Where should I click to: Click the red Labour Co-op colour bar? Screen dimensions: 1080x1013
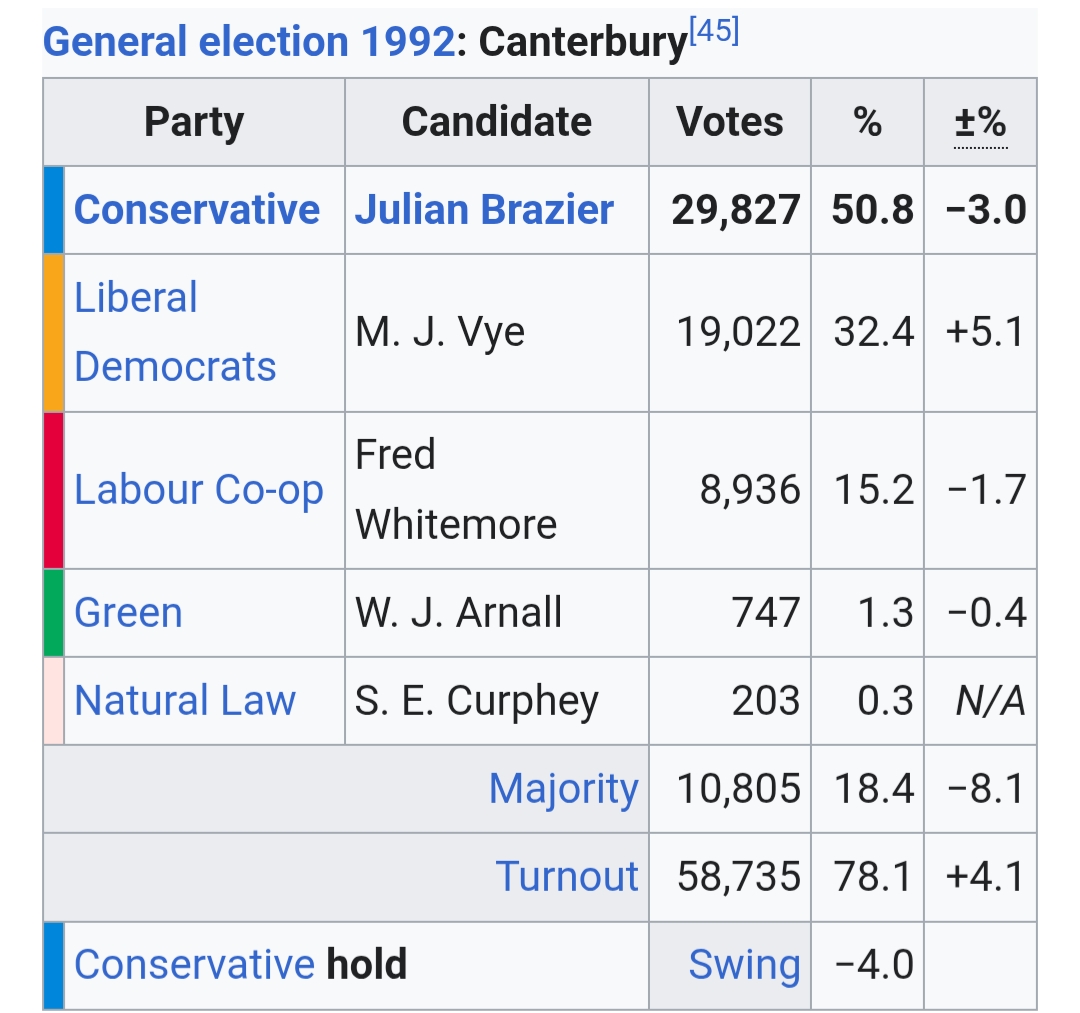click(x=54, y=490)
